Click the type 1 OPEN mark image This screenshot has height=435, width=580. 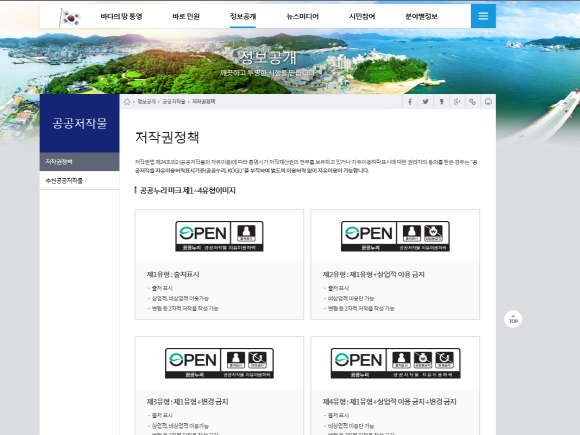tap(219, 236)
